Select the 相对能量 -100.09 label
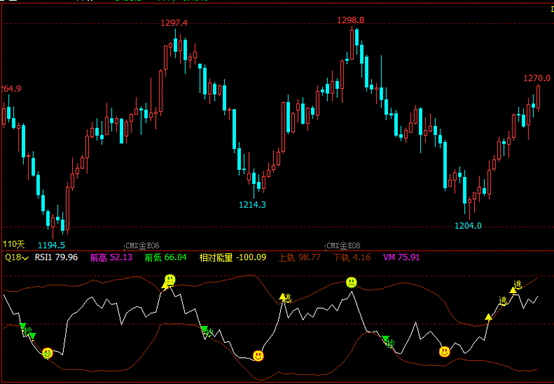 click(x=233, y=257)
